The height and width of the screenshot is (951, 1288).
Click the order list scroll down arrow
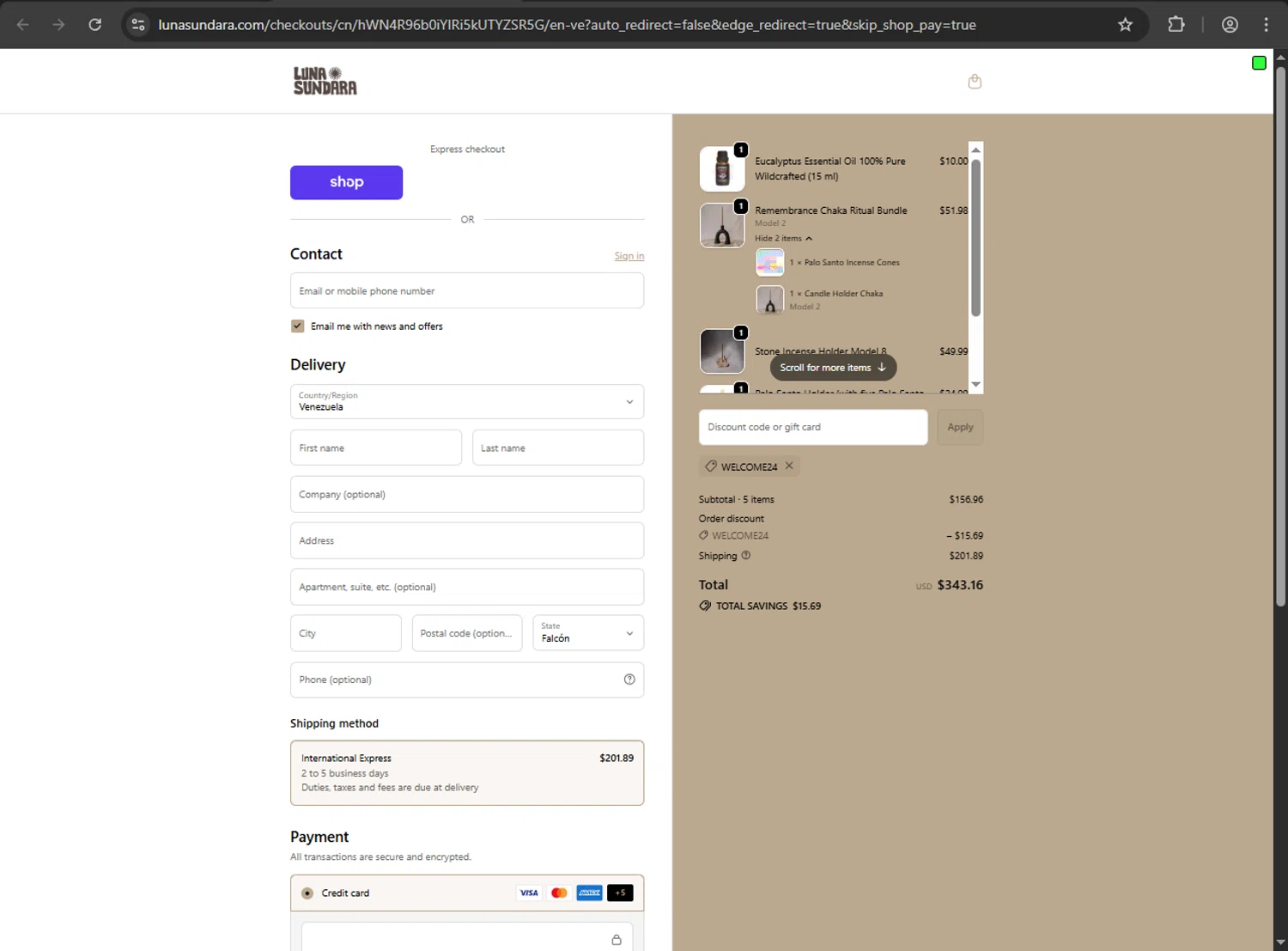point(975,385)
